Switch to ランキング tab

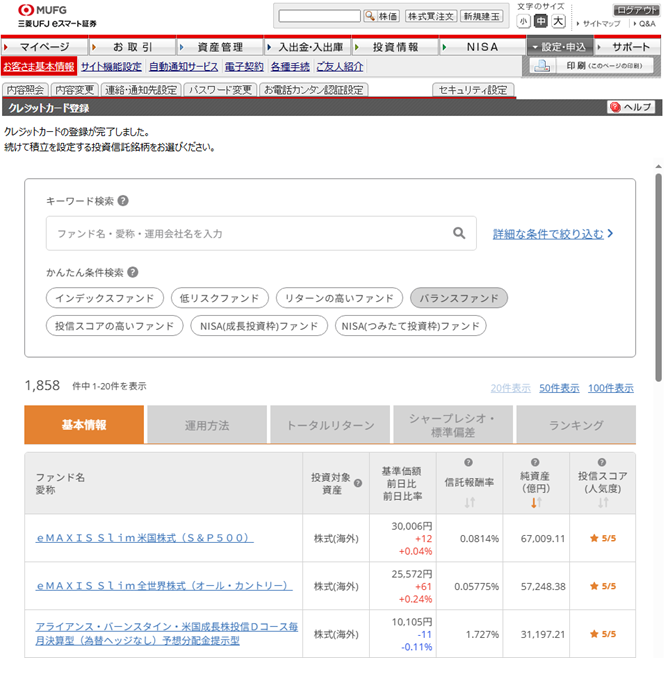click(x=576, y=425)
